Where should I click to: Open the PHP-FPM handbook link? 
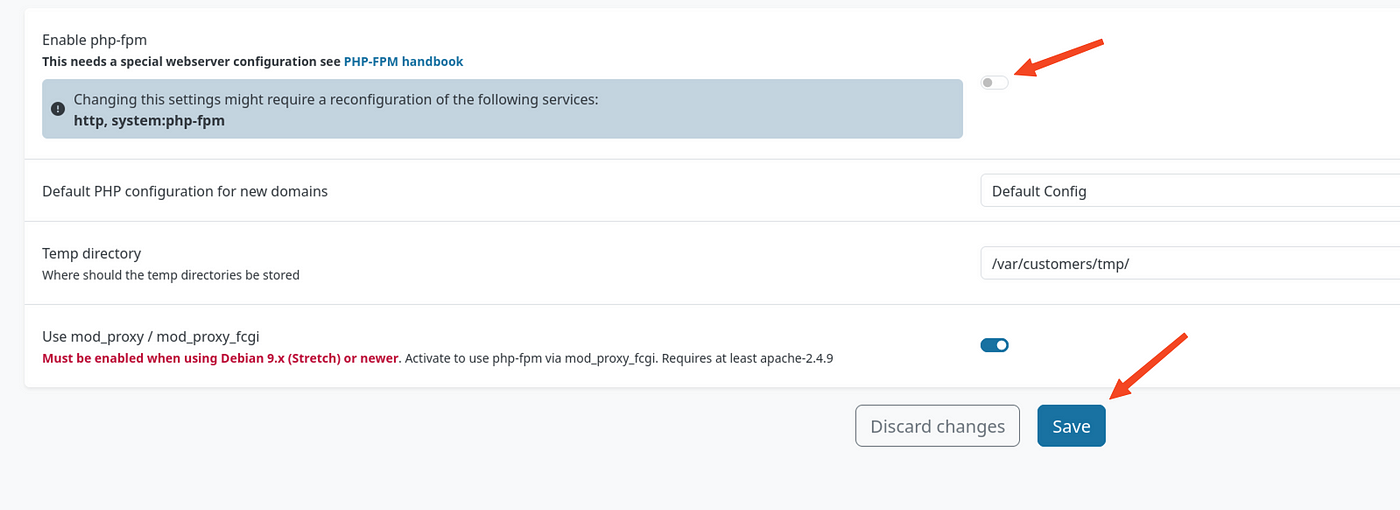(x=403, y=61)
